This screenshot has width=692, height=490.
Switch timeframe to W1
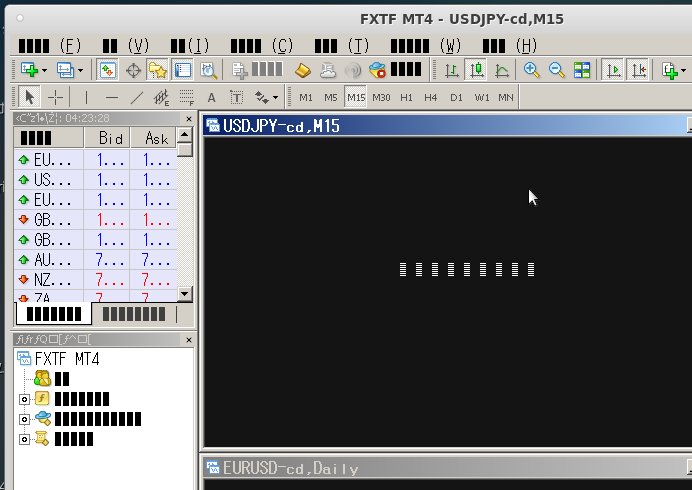[481, 97]
